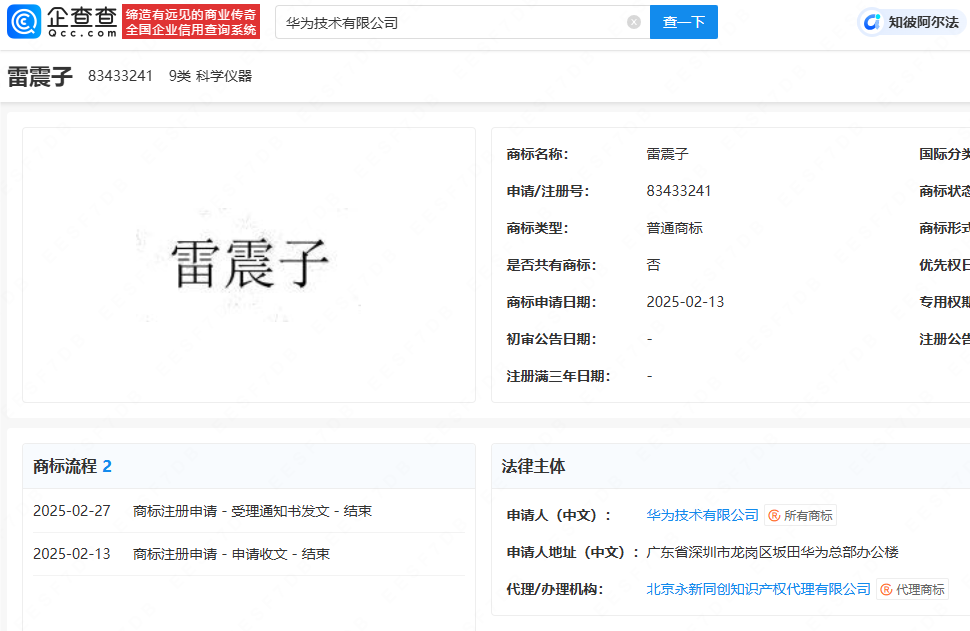
Task: Click the Qcc blue logo icon
Action: pos(24,22)
